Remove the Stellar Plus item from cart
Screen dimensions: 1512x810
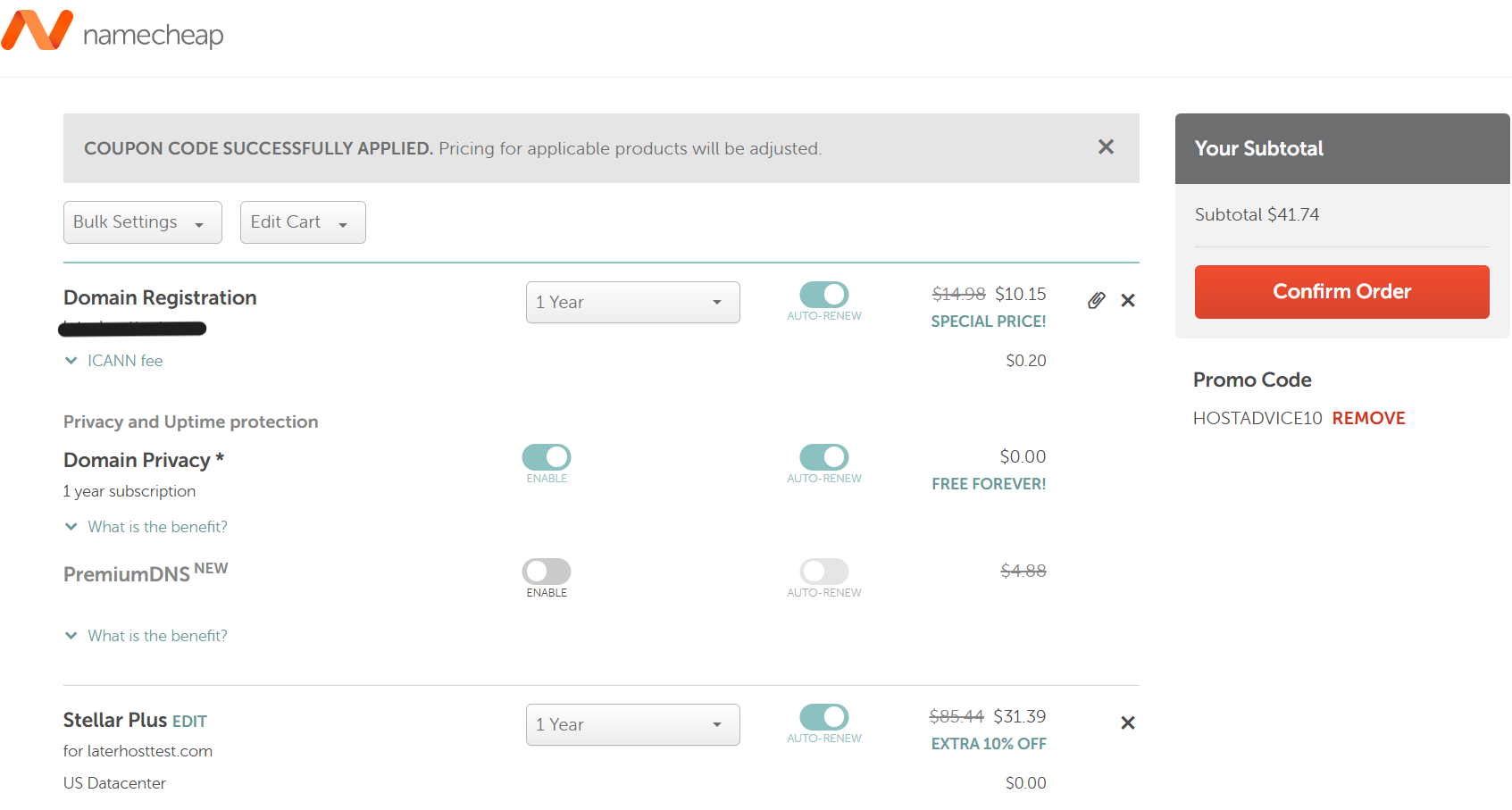pos(1128,723)
